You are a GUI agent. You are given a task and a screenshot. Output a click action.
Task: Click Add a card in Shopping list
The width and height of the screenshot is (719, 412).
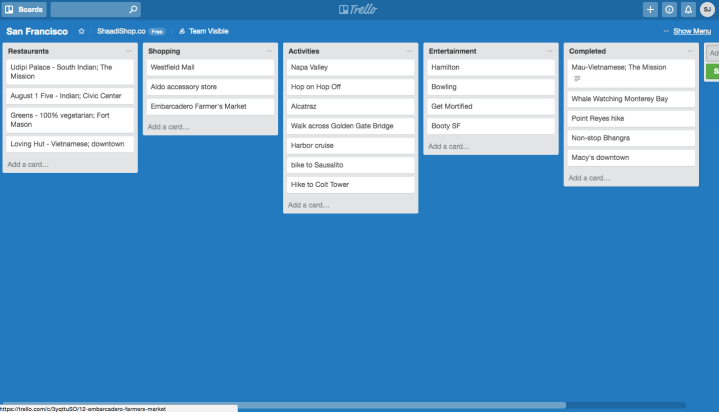click(168, 127)
